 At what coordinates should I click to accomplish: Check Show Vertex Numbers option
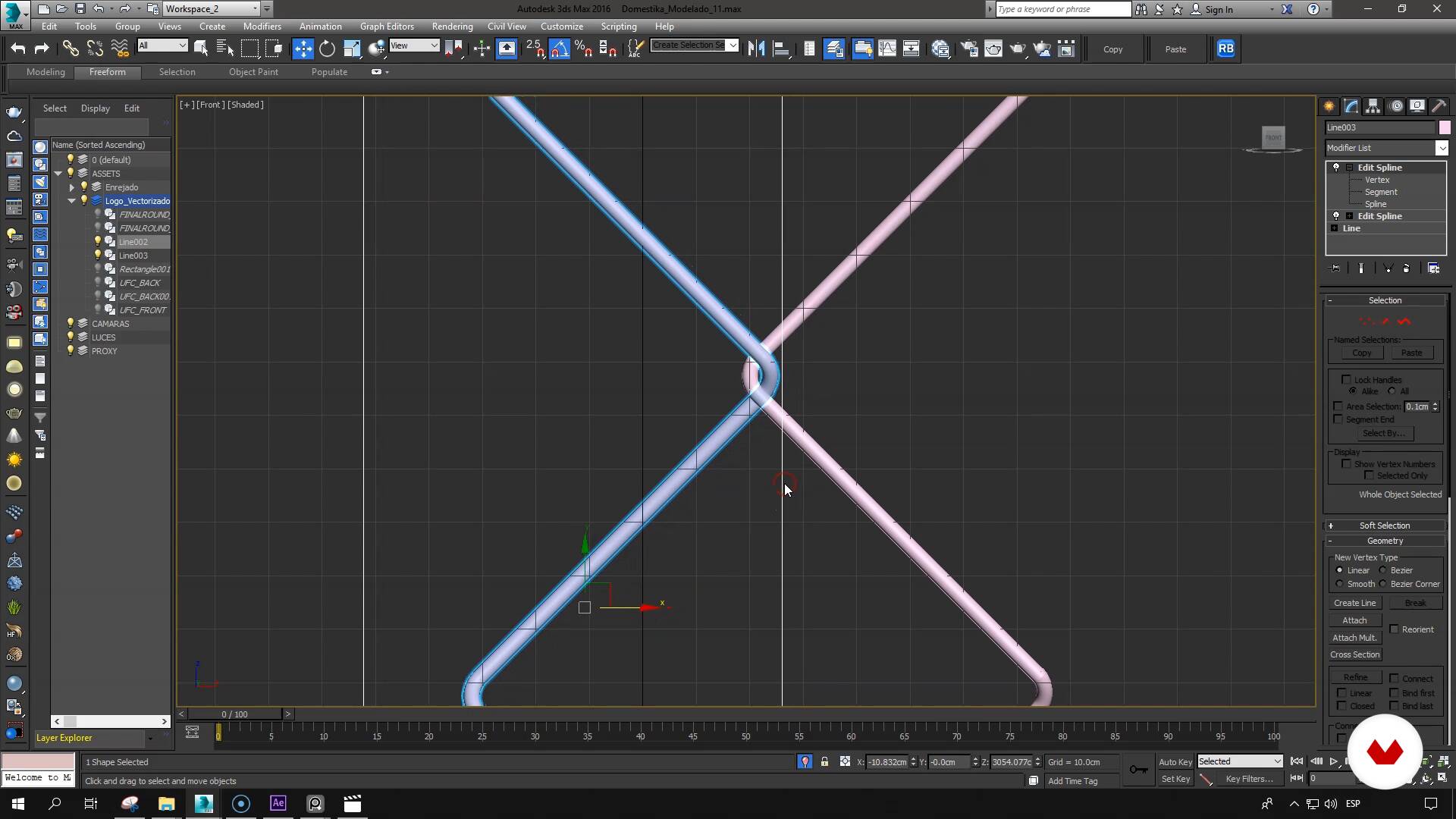click(1346, 464)
